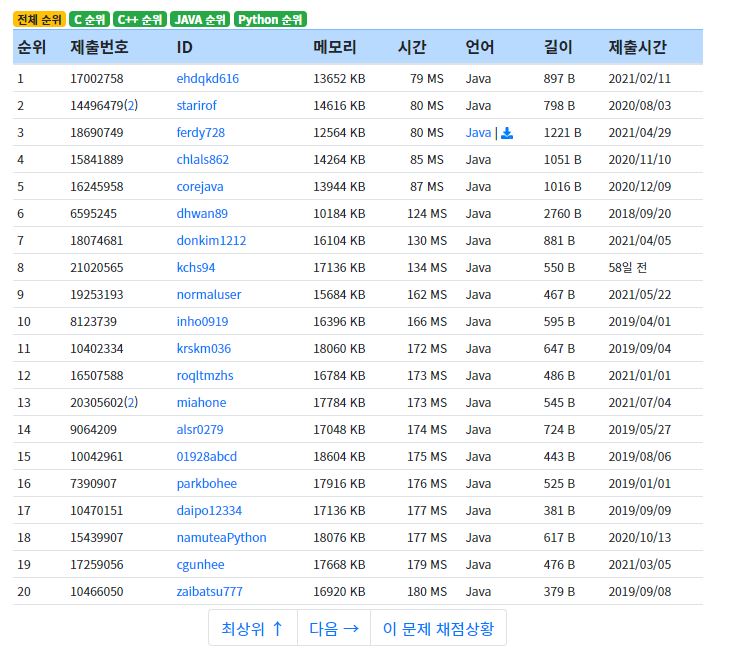Open user profile ehdqkd616
Viewport: 748px width, 661px height.
208,79
